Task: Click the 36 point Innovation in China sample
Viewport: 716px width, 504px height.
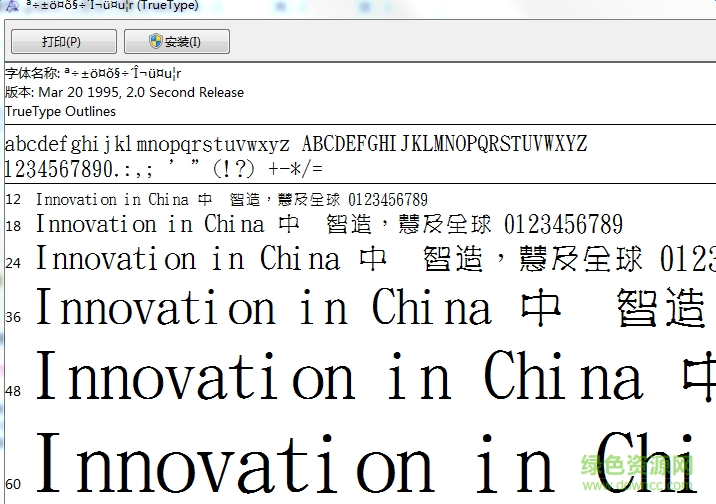Action: (x=371, y=307)
